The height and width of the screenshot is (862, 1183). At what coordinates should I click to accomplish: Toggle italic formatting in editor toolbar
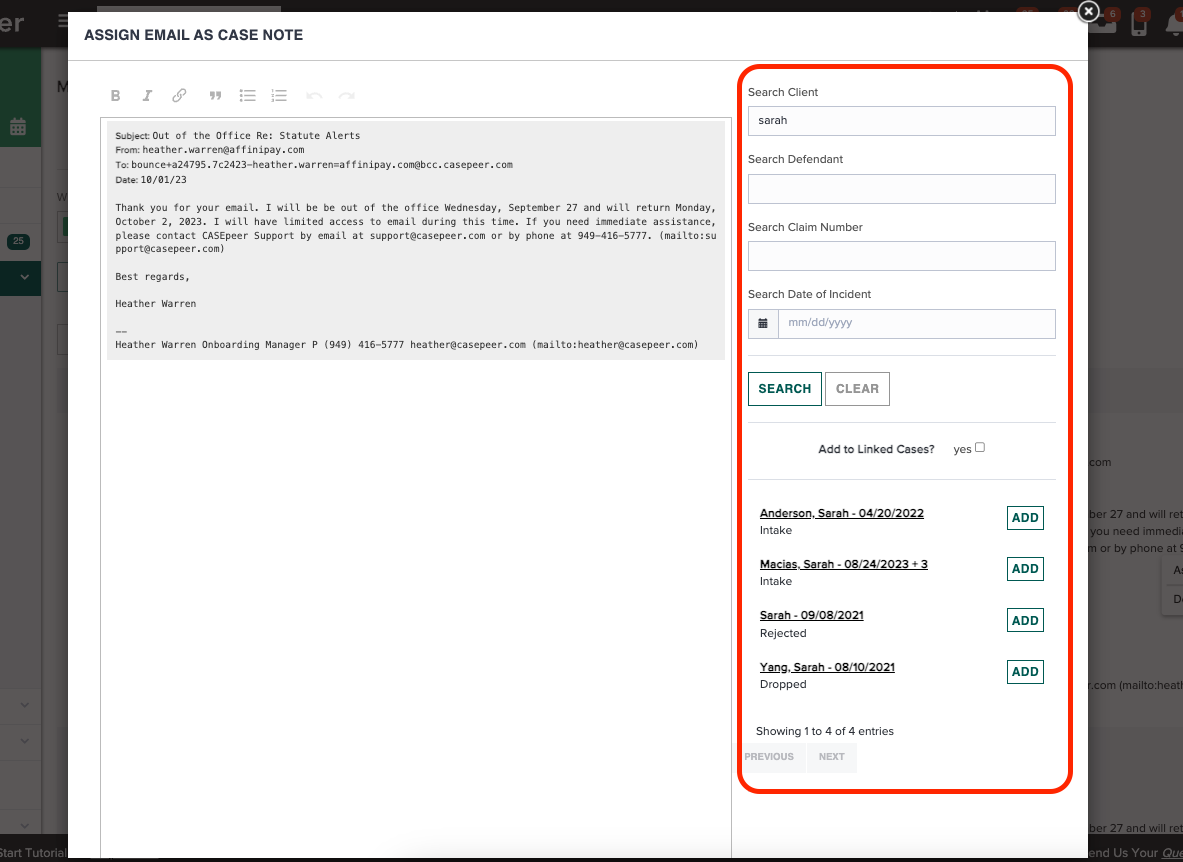click(147, 96)
